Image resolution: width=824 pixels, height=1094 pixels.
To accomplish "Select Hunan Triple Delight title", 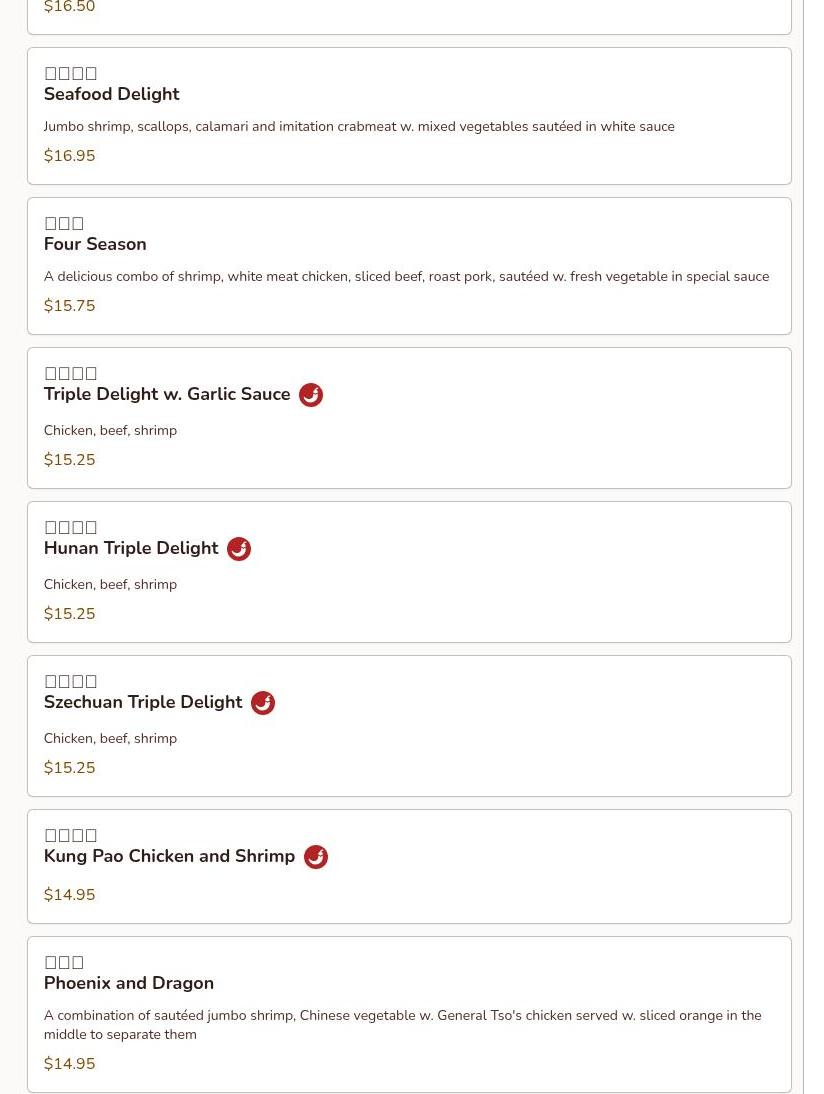I will 131,548.
